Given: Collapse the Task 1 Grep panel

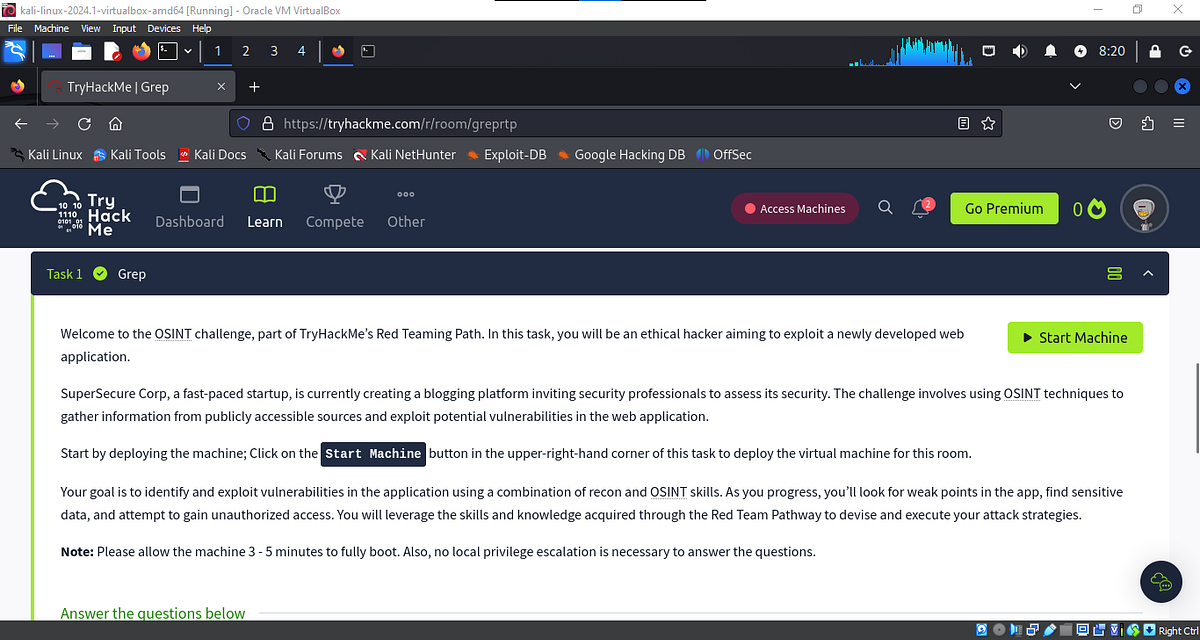Looking at the screenshot, I should point(1147,272).
